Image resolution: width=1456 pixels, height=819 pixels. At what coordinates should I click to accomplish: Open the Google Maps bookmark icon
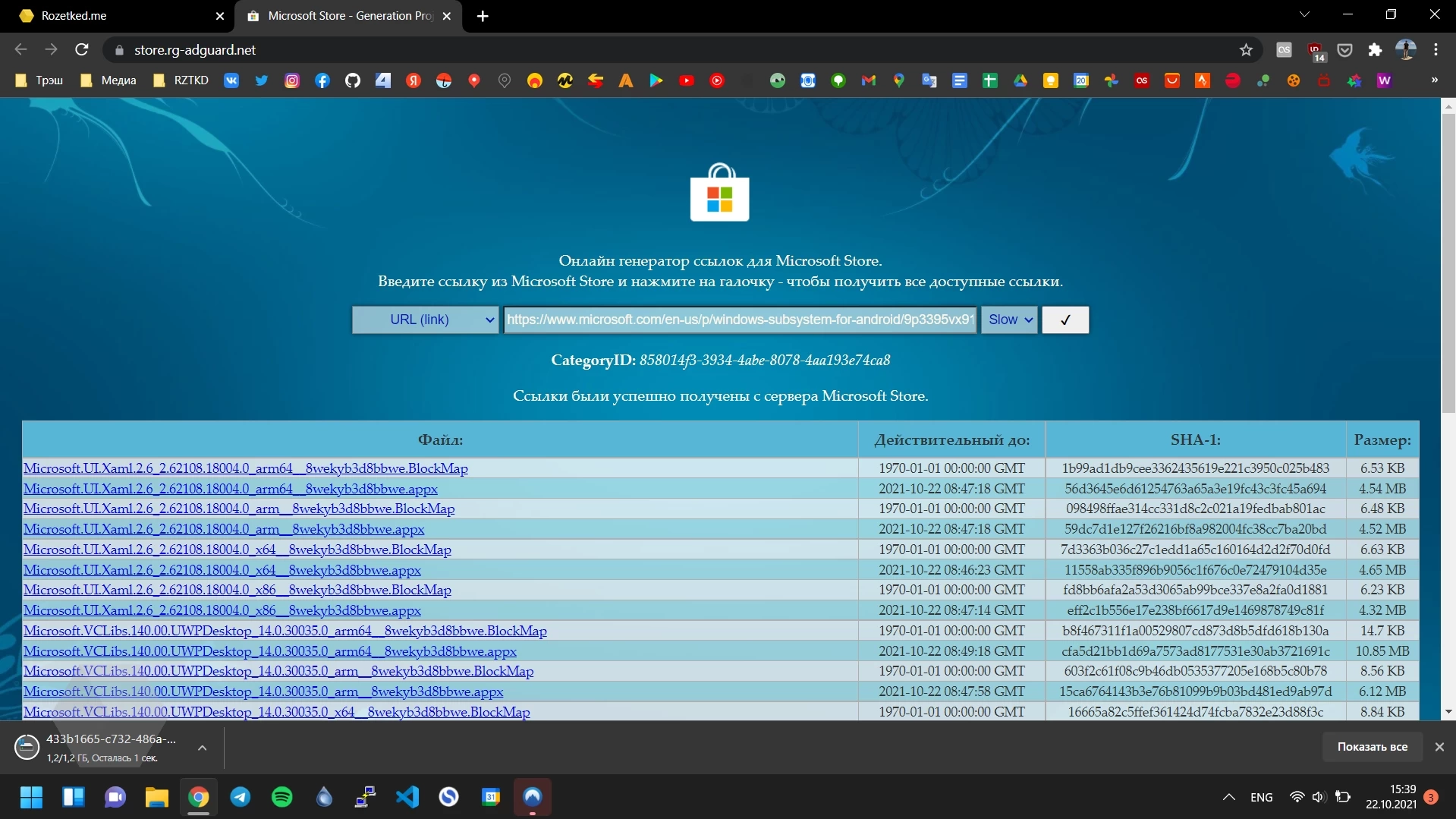click(x=899, y=80)
